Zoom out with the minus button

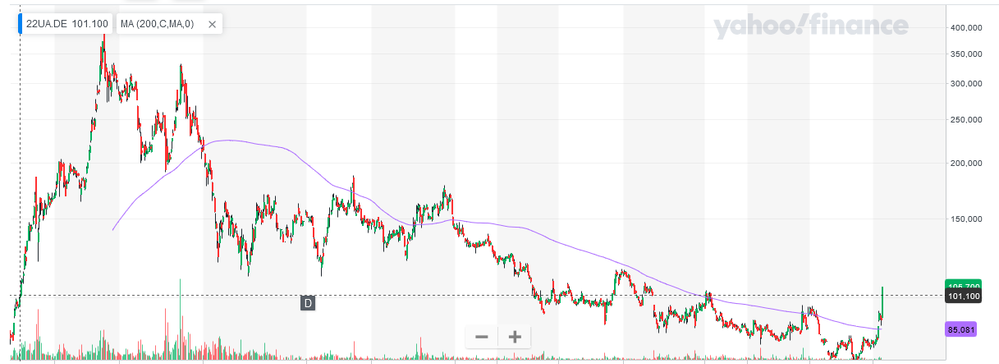click(x=482, y=337)
